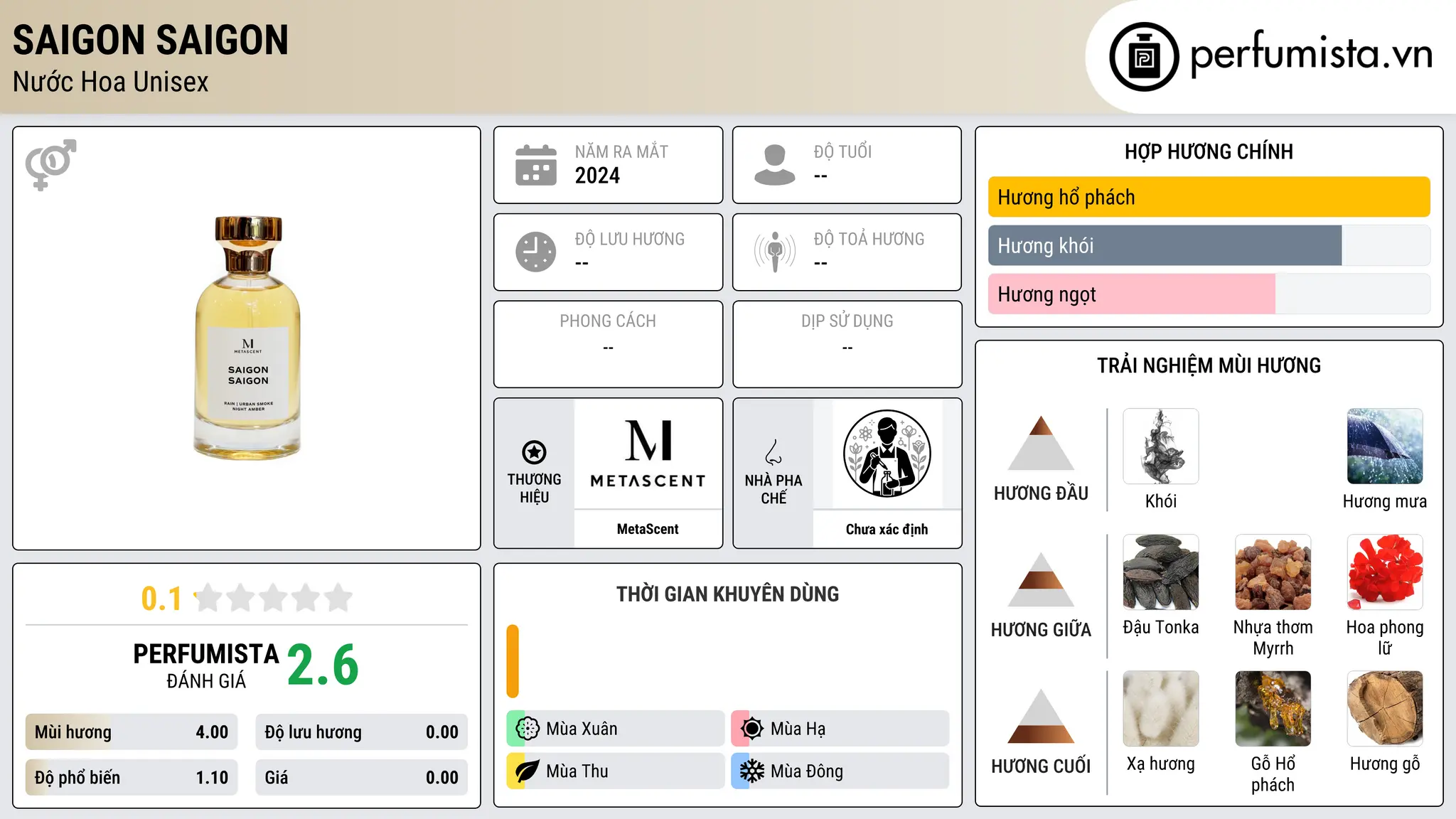Open the Khói note image
This screenshot has width=1456, height=819.
(1161, 446)
